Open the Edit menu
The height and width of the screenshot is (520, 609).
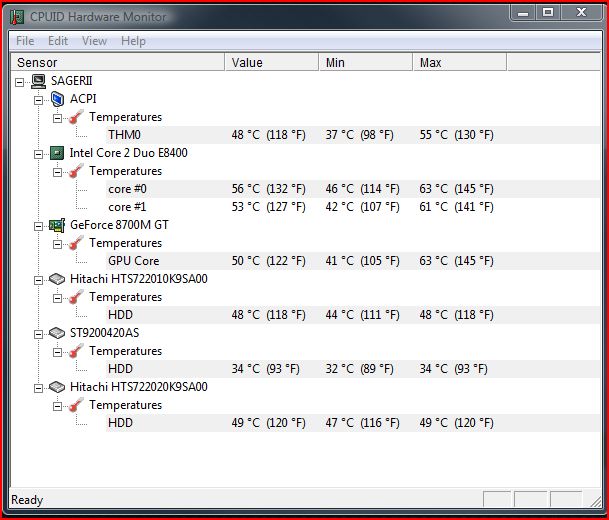point(58,41)
